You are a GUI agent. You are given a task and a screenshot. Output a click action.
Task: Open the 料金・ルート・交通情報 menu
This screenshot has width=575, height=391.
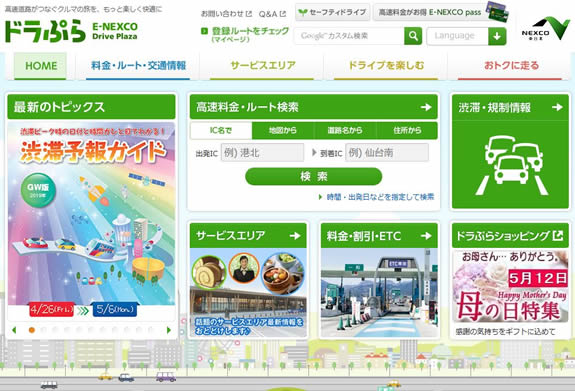[138, 66]
